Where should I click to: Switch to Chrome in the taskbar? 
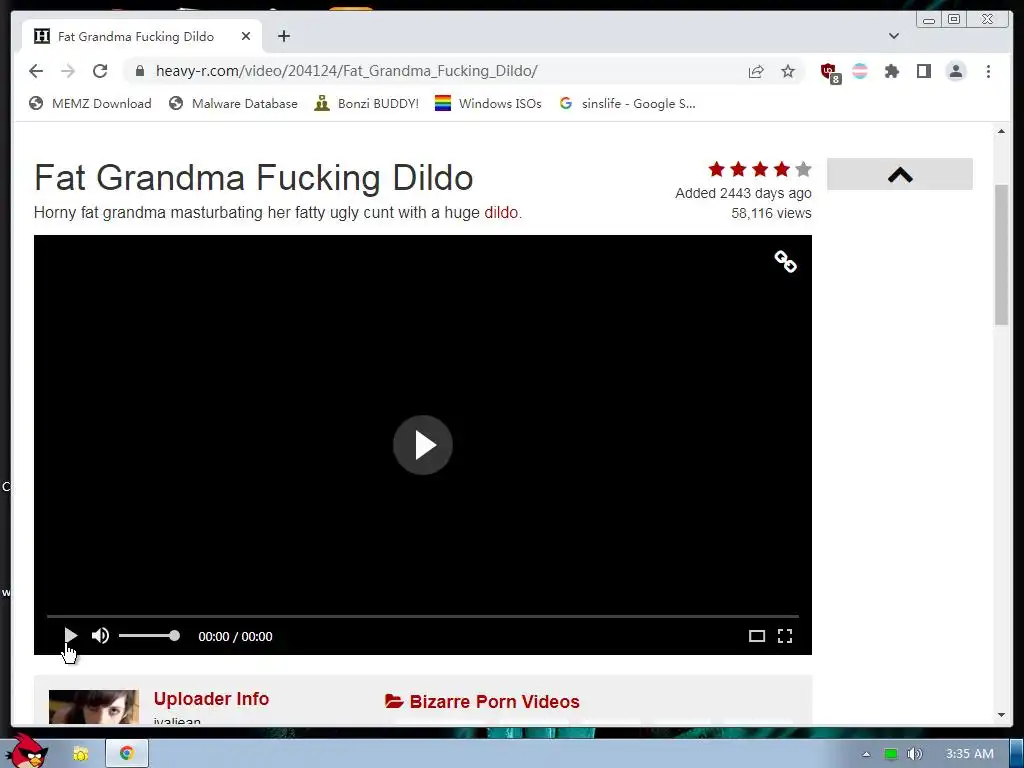point(127,754)
